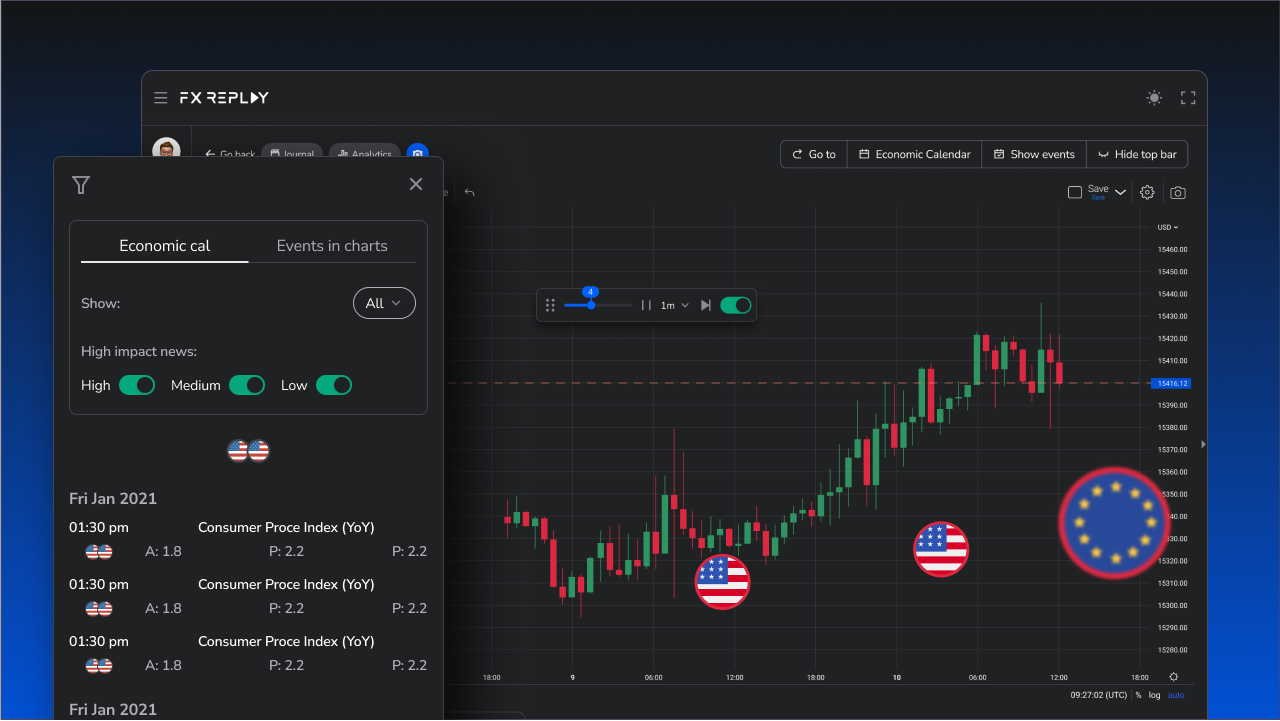
Task: Enable High impact news toggle
Action: 137,384
